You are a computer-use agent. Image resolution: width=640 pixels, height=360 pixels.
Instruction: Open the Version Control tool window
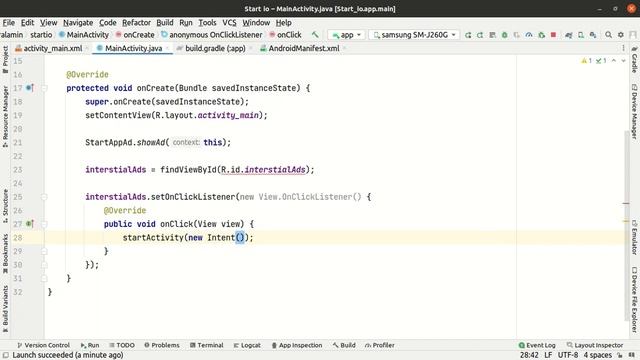pos(43,345)
